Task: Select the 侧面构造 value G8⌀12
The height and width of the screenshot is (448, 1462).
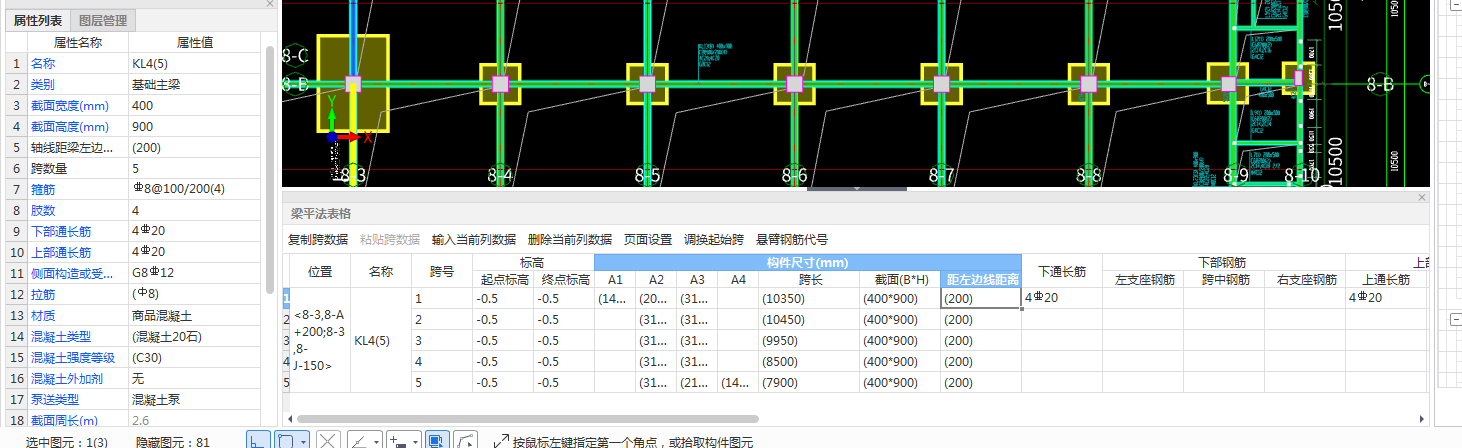Action: point(194,273)
